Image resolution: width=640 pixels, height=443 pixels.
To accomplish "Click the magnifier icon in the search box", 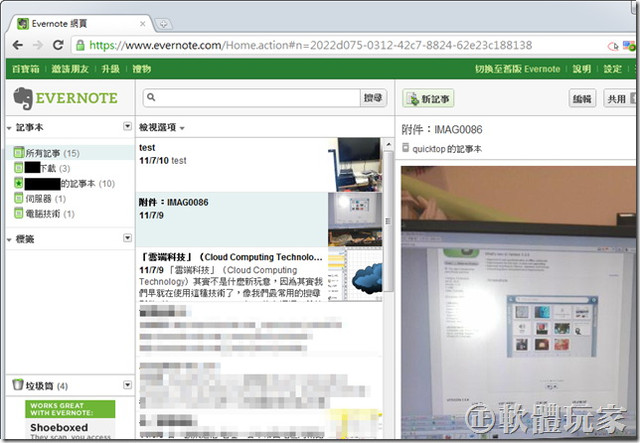I will tap(151, 97).
